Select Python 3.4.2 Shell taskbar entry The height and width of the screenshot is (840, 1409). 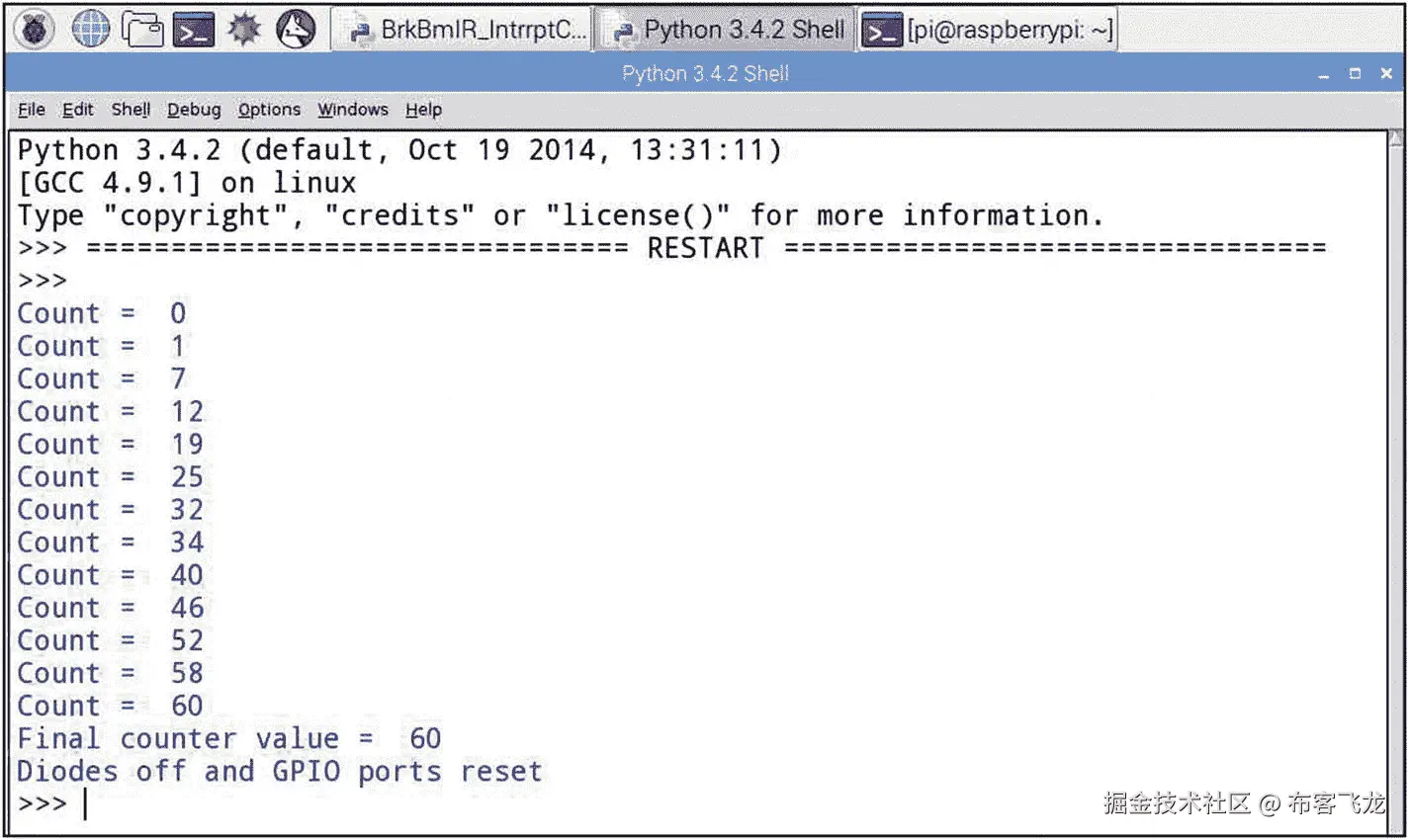(730, 31)
